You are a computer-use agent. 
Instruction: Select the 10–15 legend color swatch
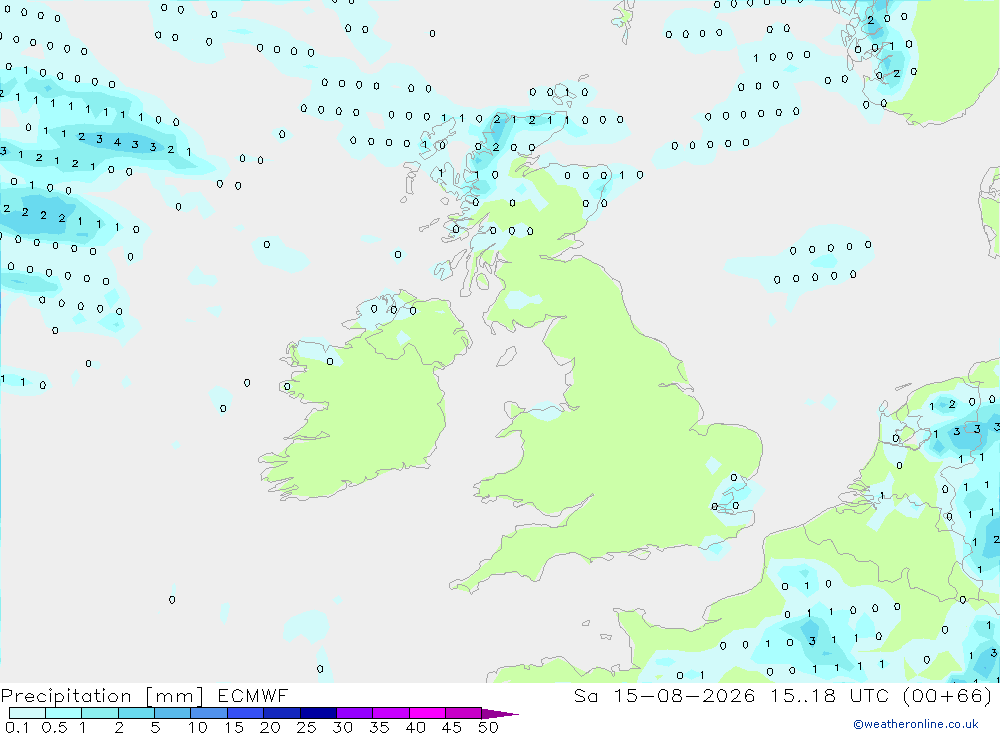(209, 713)
